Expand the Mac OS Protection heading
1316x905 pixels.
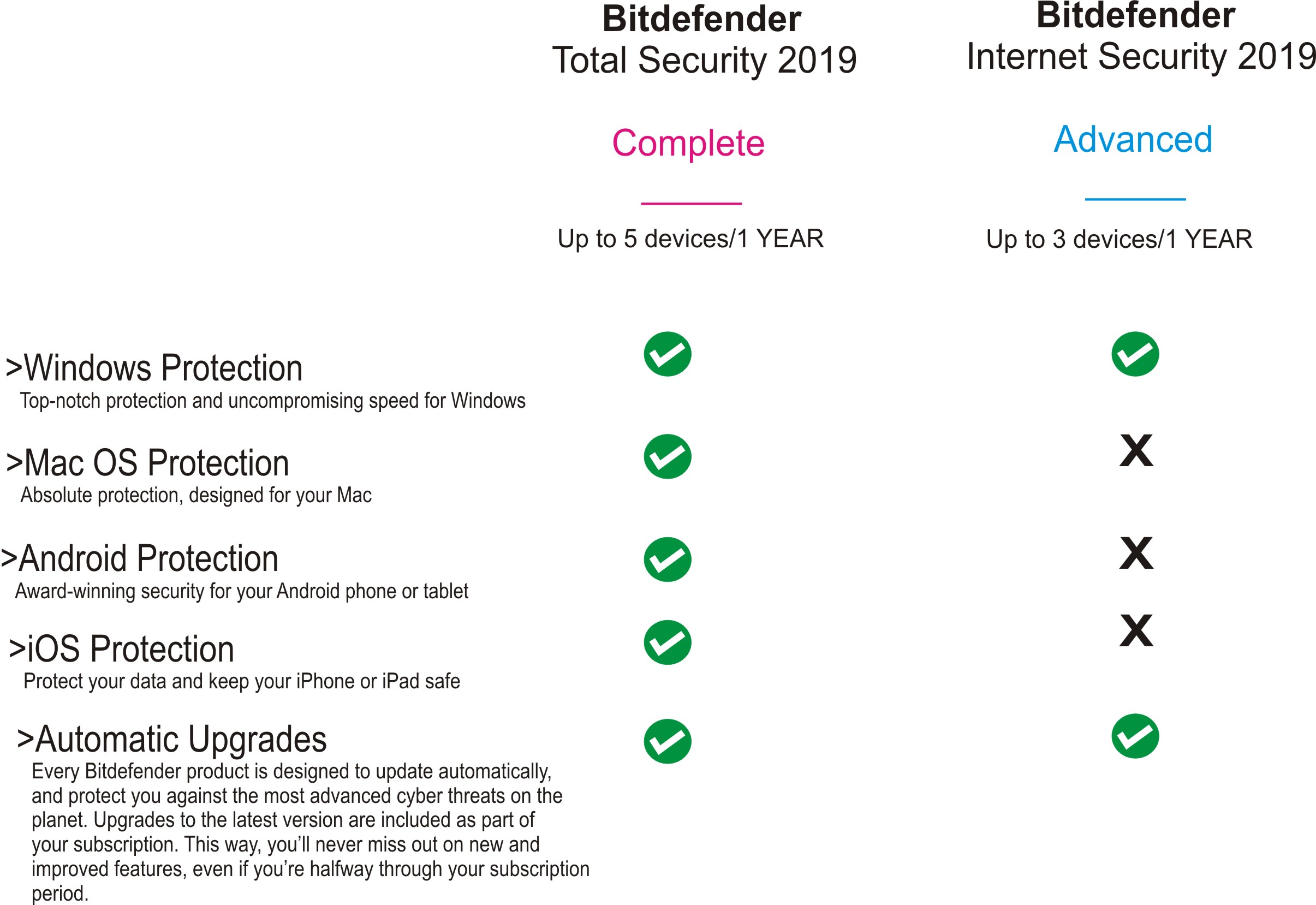(x=147, y=462)
